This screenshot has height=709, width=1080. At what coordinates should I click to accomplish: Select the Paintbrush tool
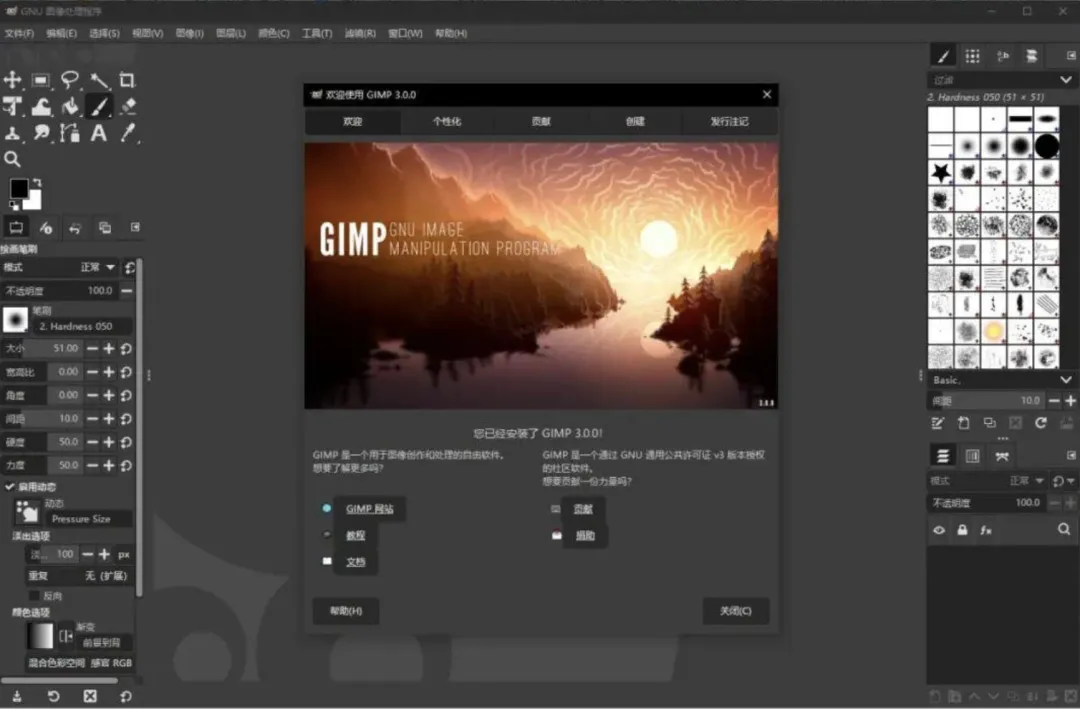99,106
